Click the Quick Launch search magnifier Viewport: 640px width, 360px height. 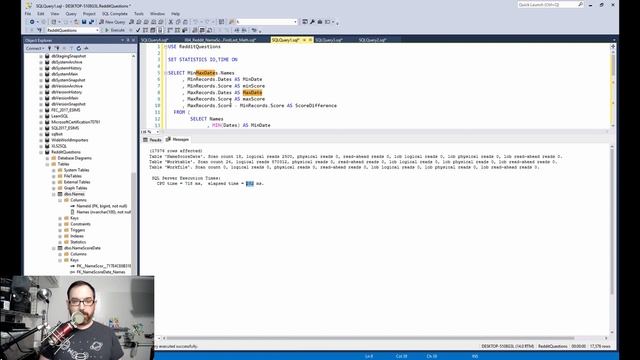580,4
